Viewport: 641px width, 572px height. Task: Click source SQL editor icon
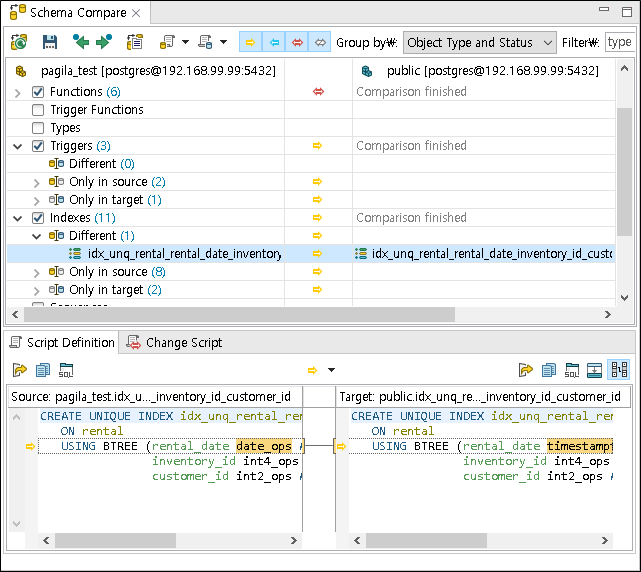[x=66, y=370]
